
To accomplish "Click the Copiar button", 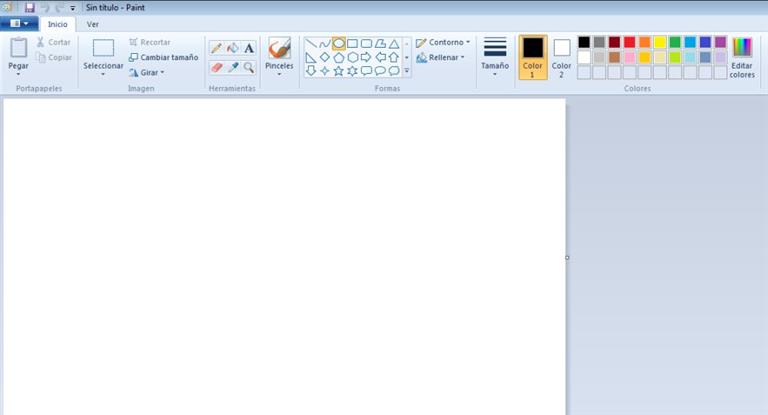I will pos(54,57).
